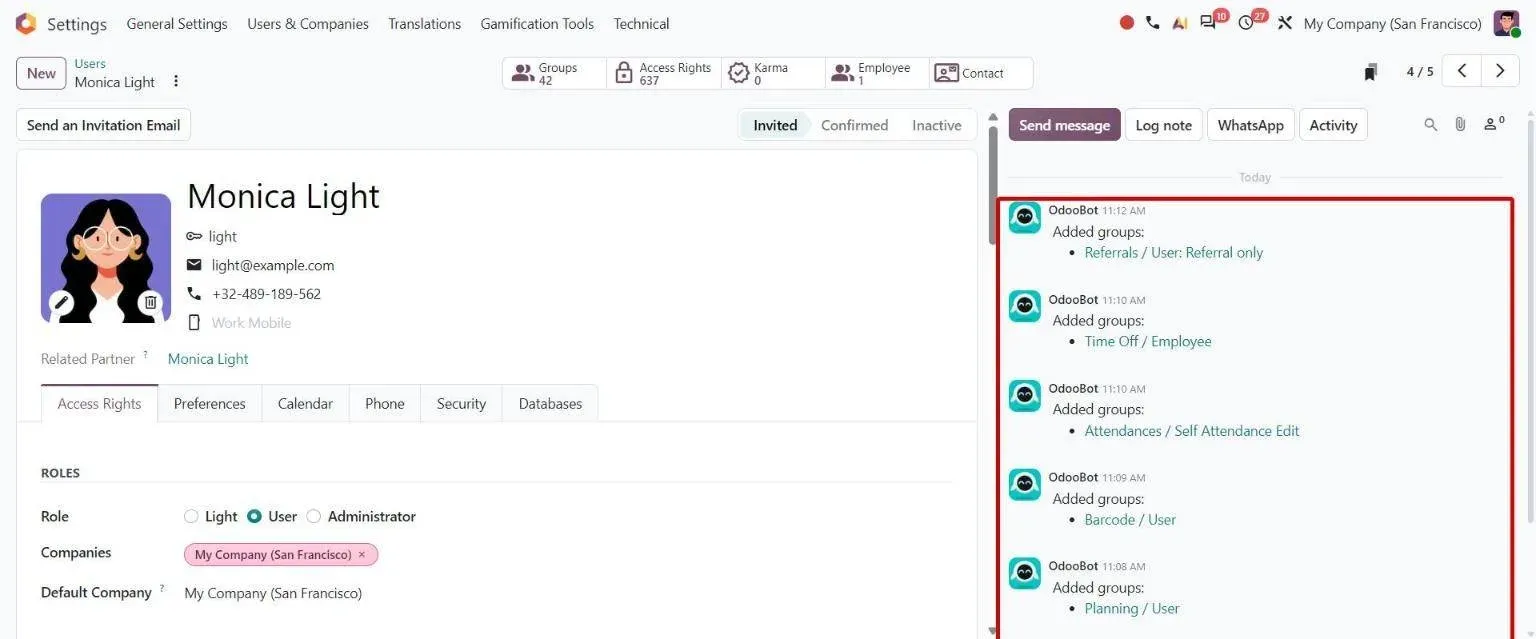Select the Administrator role radio button

tap(314, 516)
